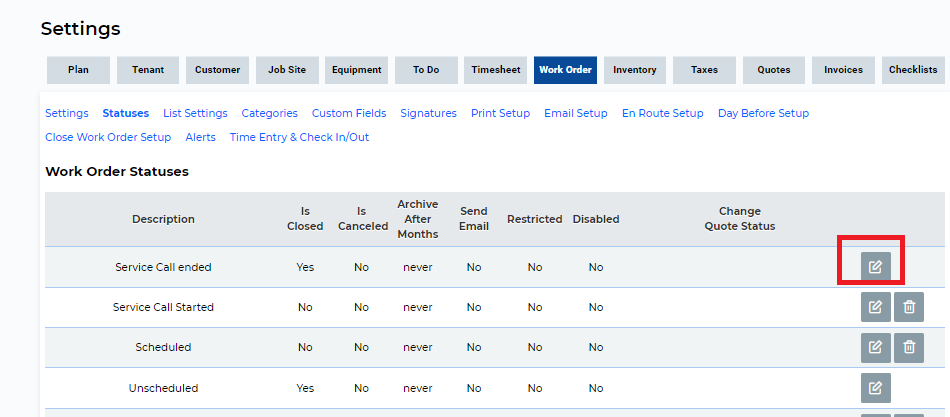950x417 pixels.
Task: Delete the Service Call Started status
Action: pyautogui.click(x=909, y=307)
